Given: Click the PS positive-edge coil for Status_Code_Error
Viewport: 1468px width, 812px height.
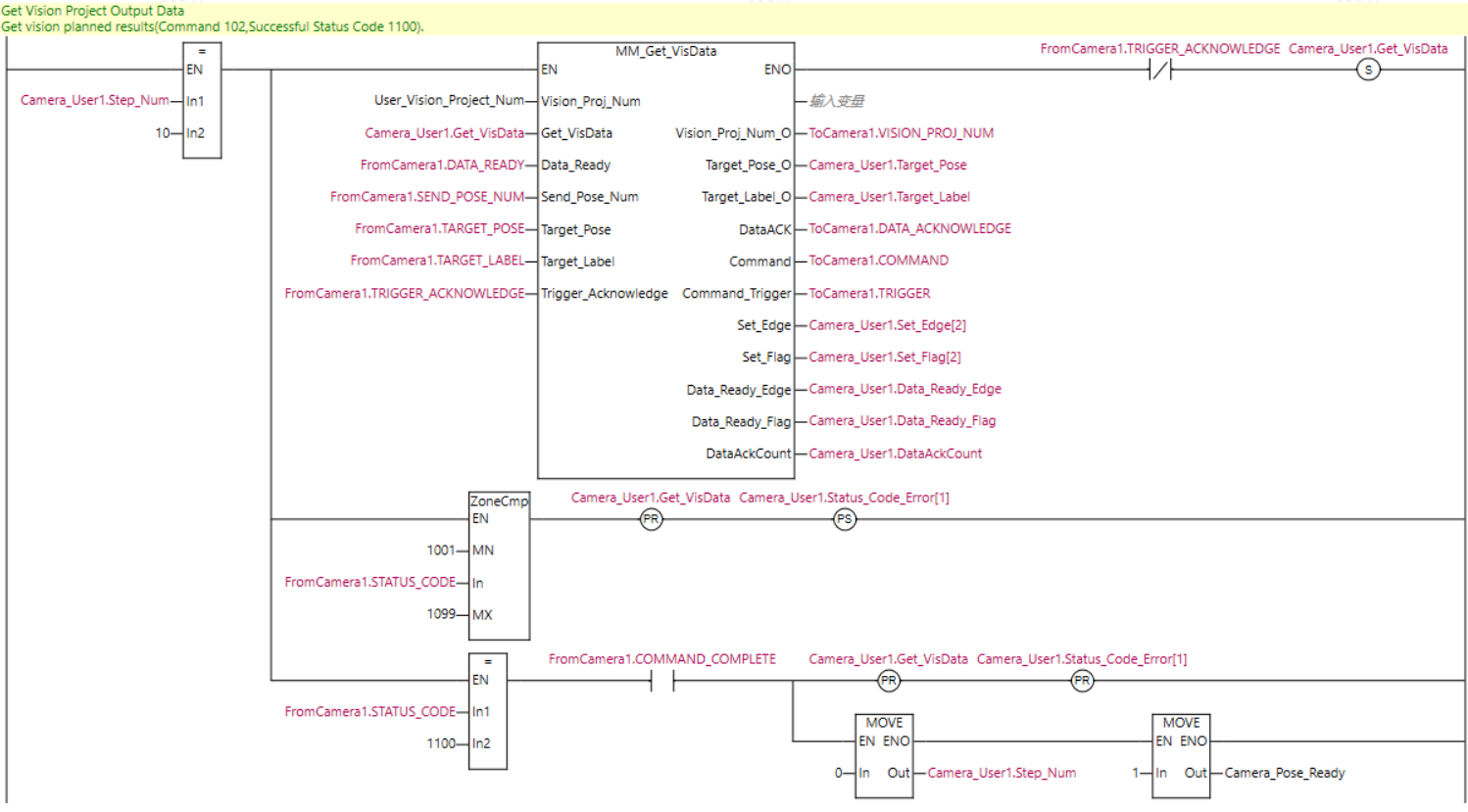Looking at the screenshot, I should pos(845,519).
